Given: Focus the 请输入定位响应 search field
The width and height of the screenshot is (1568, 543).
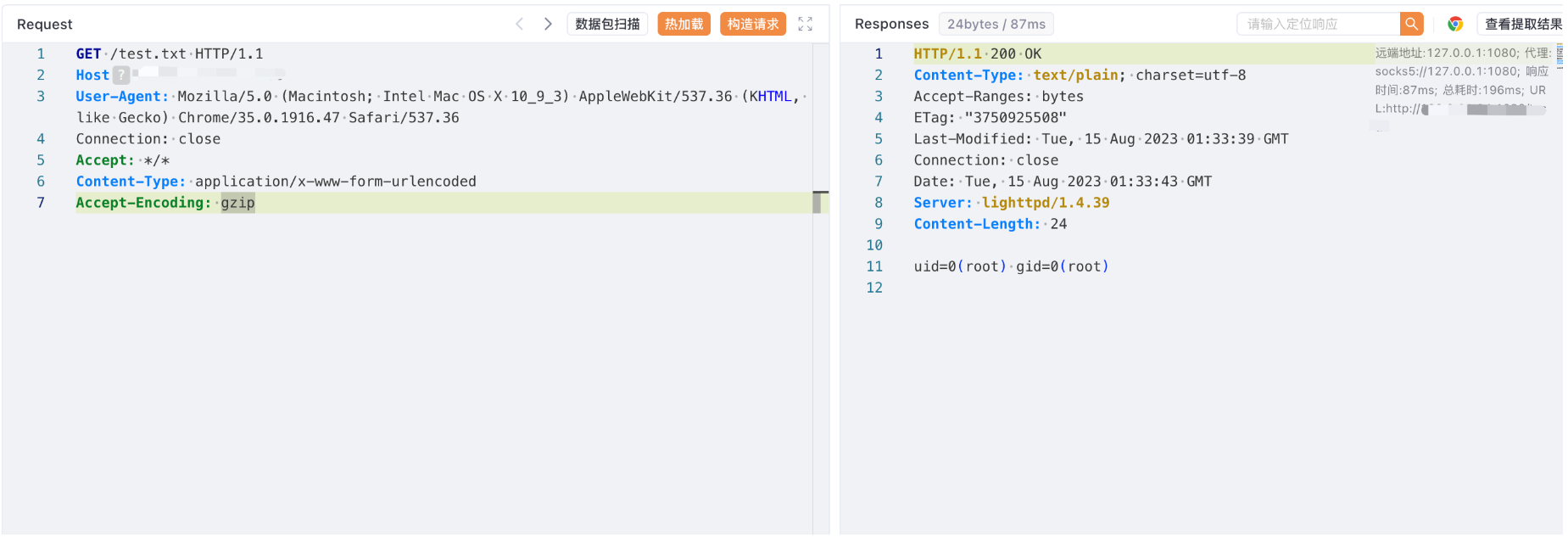Looking at the screenshot, I should [1318, 24].
